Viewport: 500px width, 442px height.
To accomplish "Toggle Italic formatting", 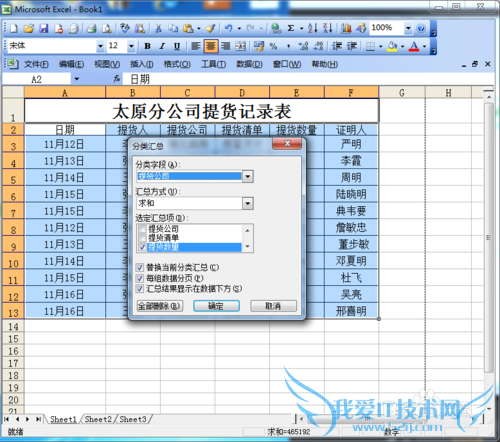I will tap(162, 46).
